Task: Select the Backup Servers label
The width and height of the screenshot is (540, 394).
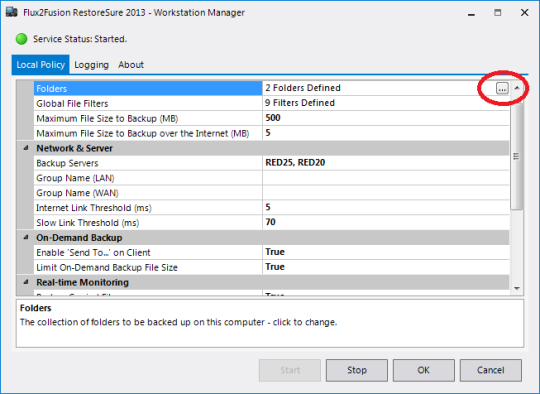Action: 67,163
